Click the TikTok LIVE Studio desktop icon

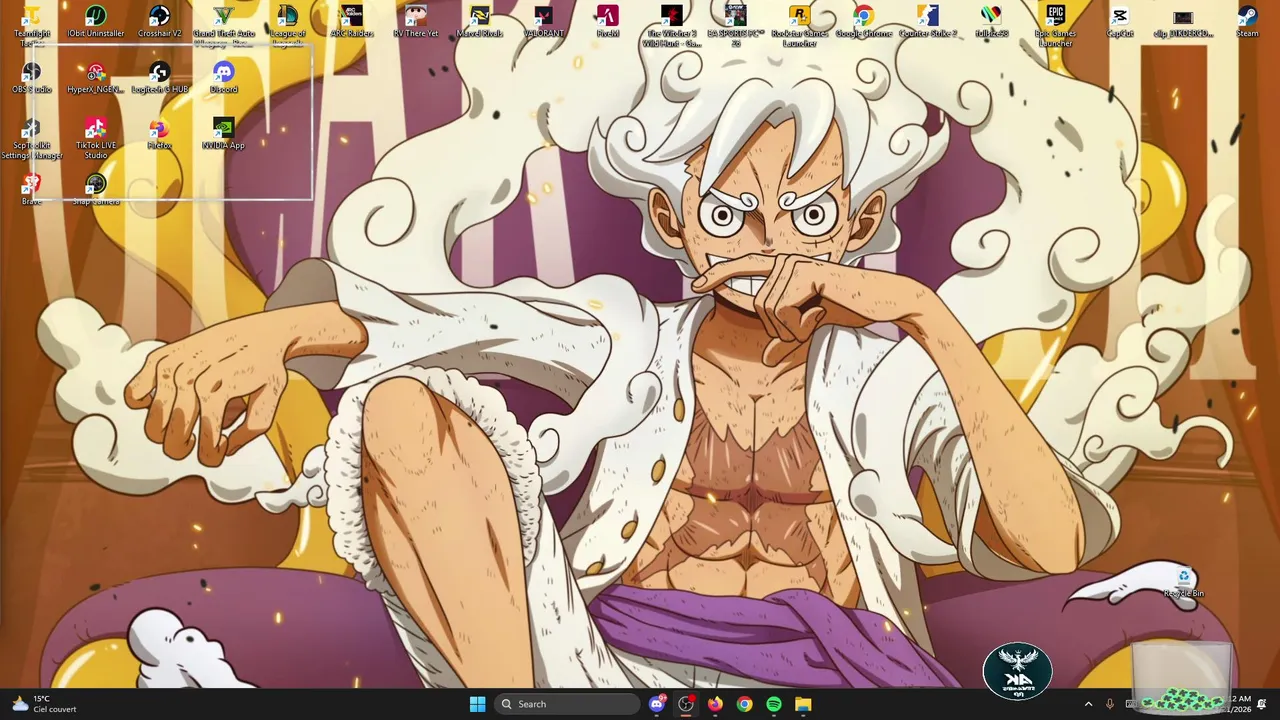[x=96, y=139]
